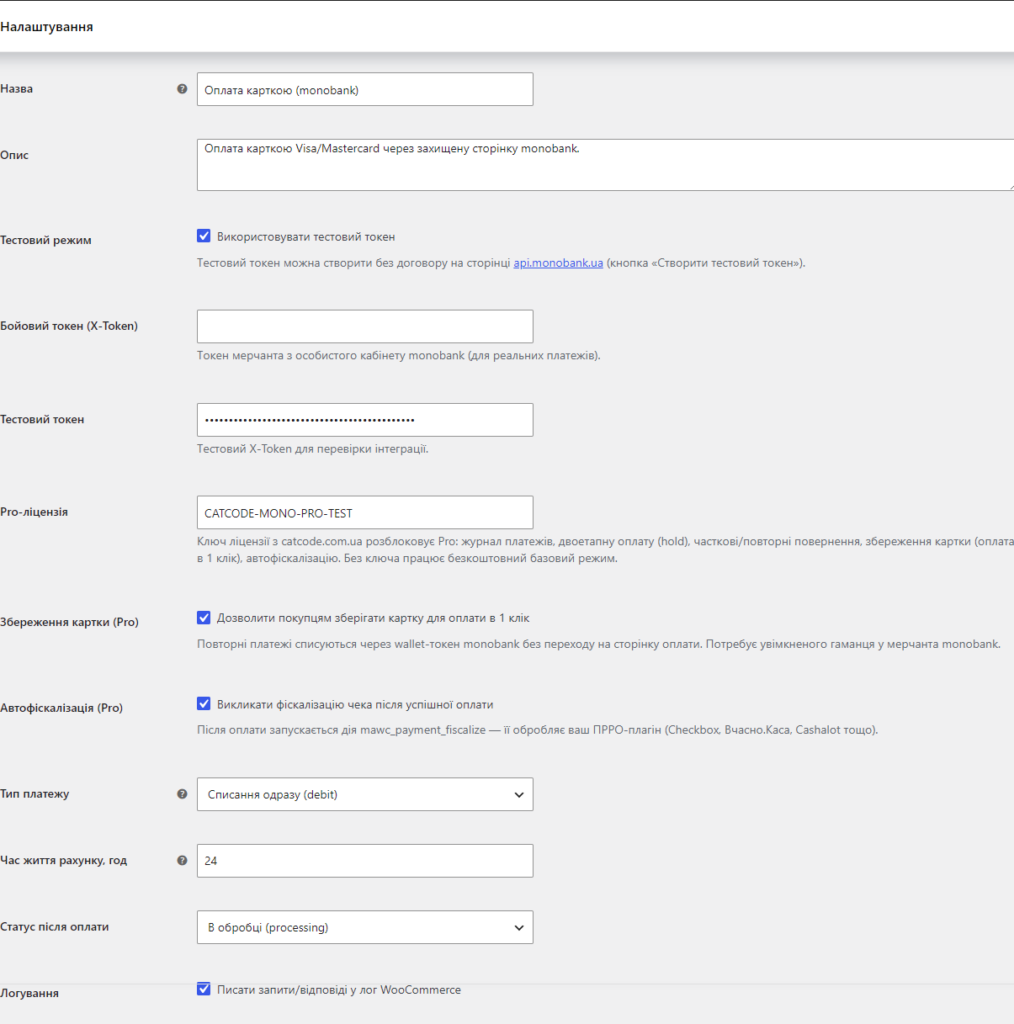Click the Автофіскалізація (Pro) label
Viewport: 1014px width, 1024px height.
pos(61,707)
